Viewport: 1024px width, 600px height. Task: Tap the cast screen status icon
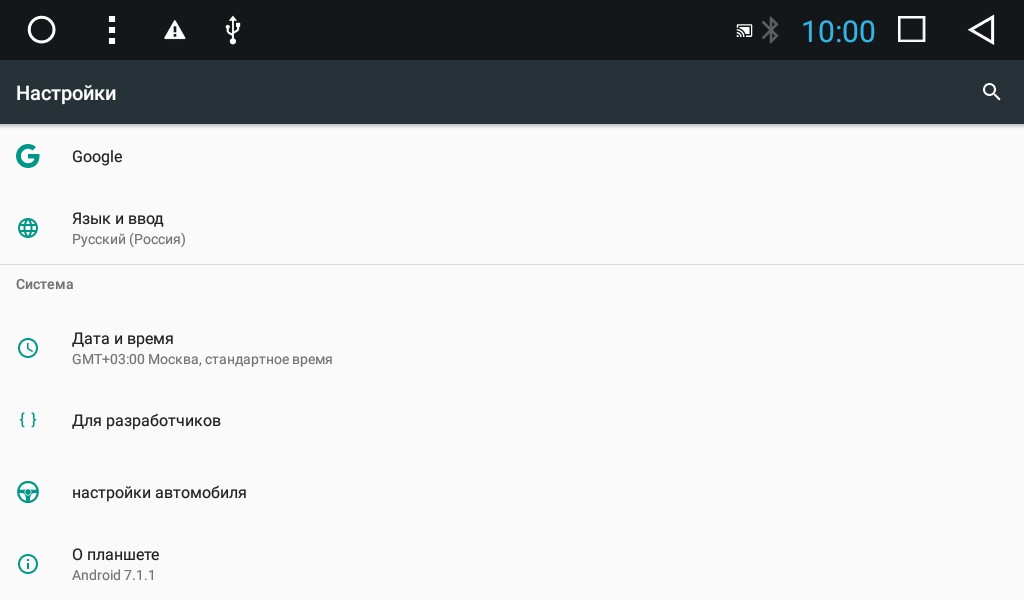(744, 31)
